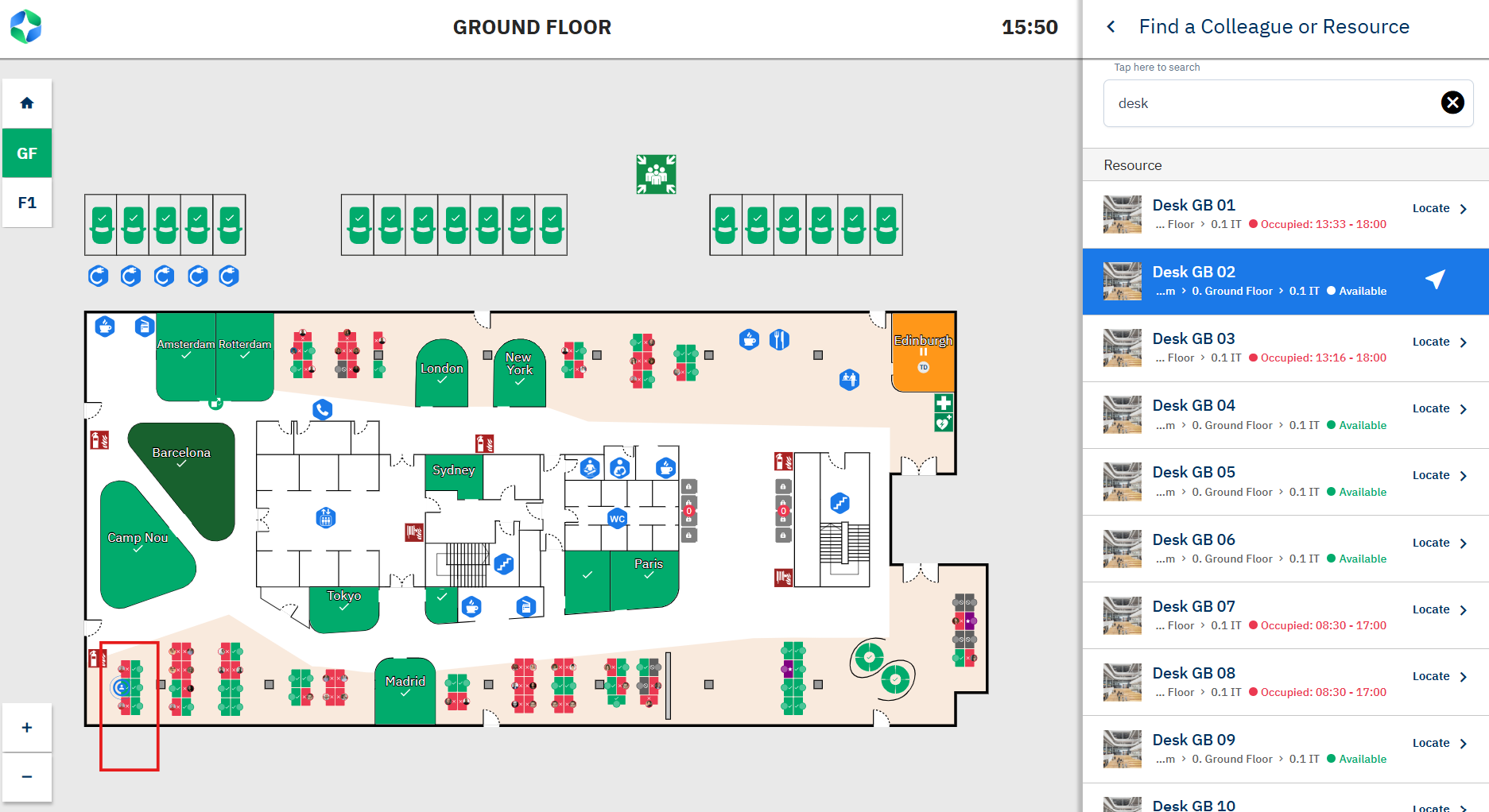
Task: Click the phone booth icon near Amsterdam
Action: pos(322,410)
